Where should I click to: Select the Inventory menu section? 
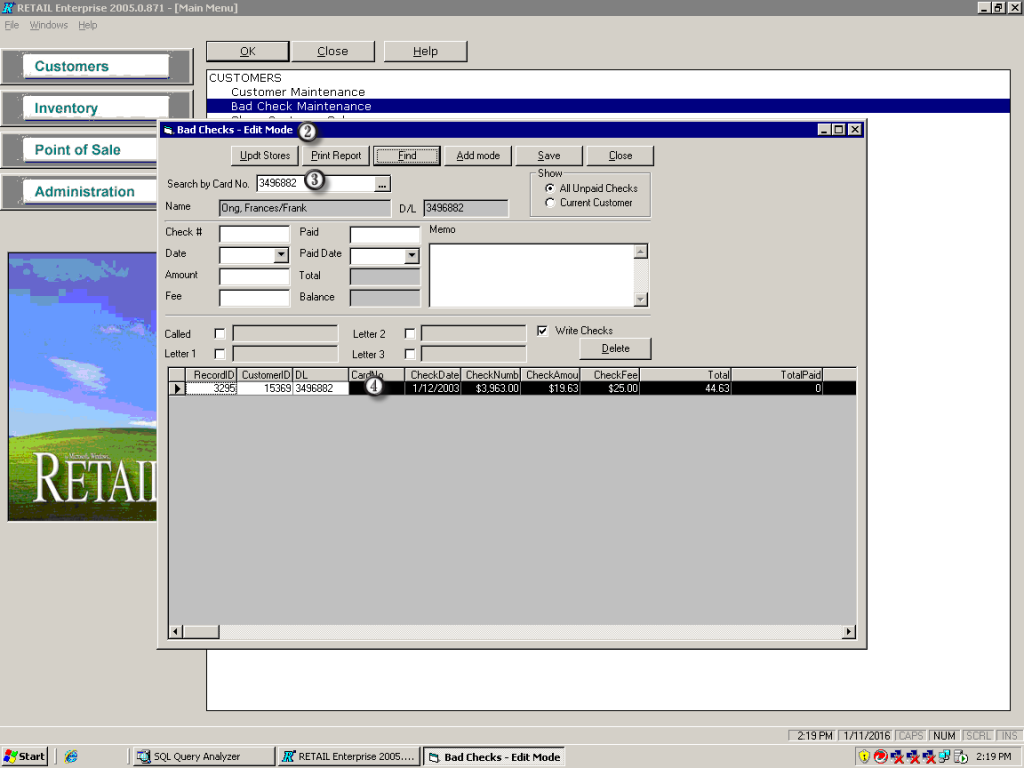(96, 108)
